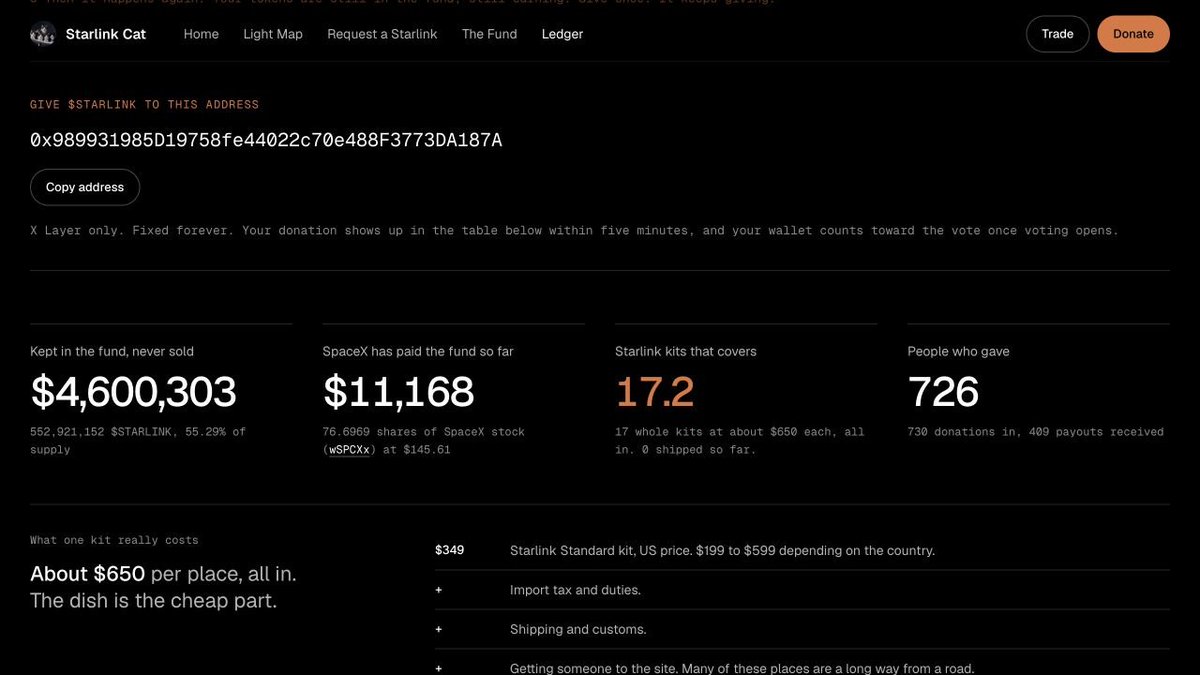Screen dimensions: 1200x675
Task: Click the $349 price in cost table
Action: click(449, 550)
